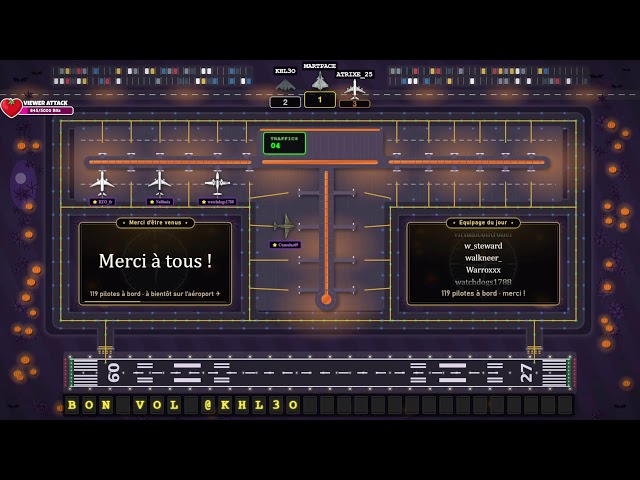Click the third place podium box
Viewport: 640px width, 480px height.
[x=354, y=104]
